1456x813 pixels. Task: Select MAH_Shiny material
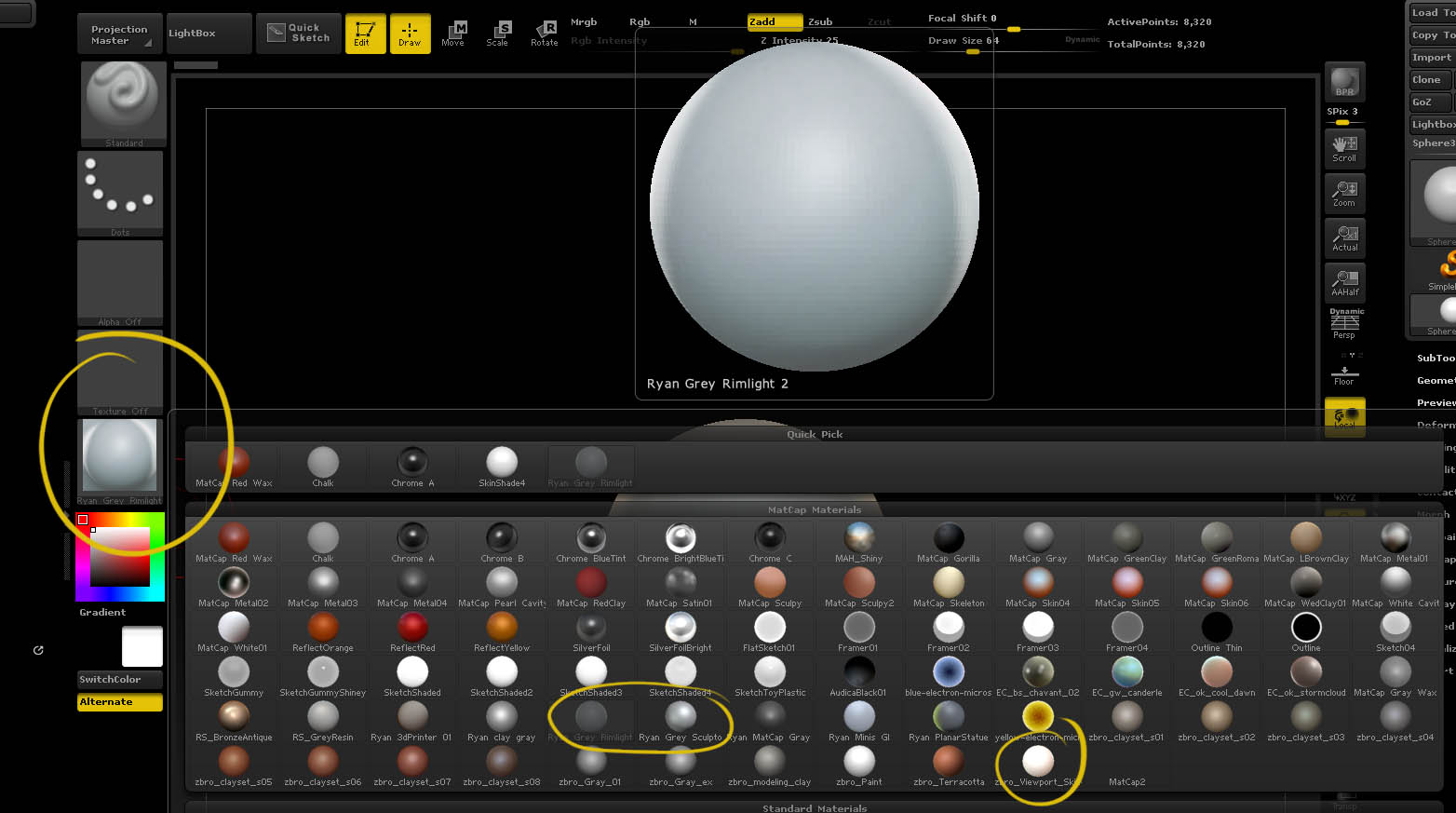click(x=859, y=542)
